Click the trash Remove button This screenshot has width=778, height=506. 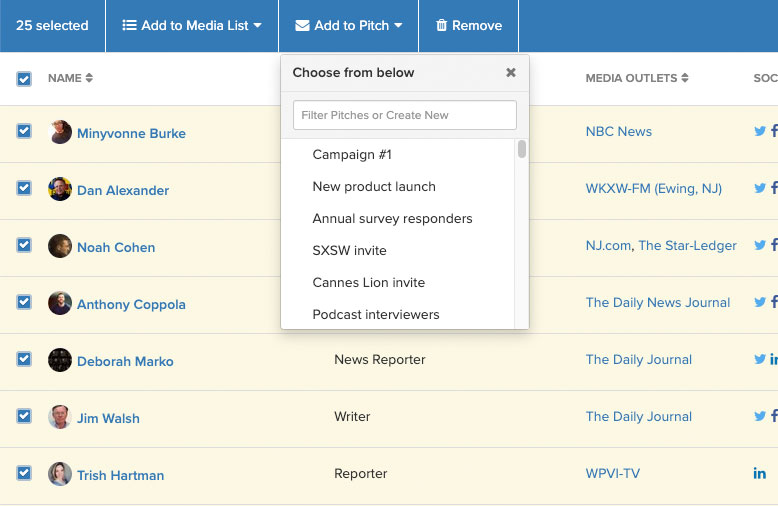[469, 25]
